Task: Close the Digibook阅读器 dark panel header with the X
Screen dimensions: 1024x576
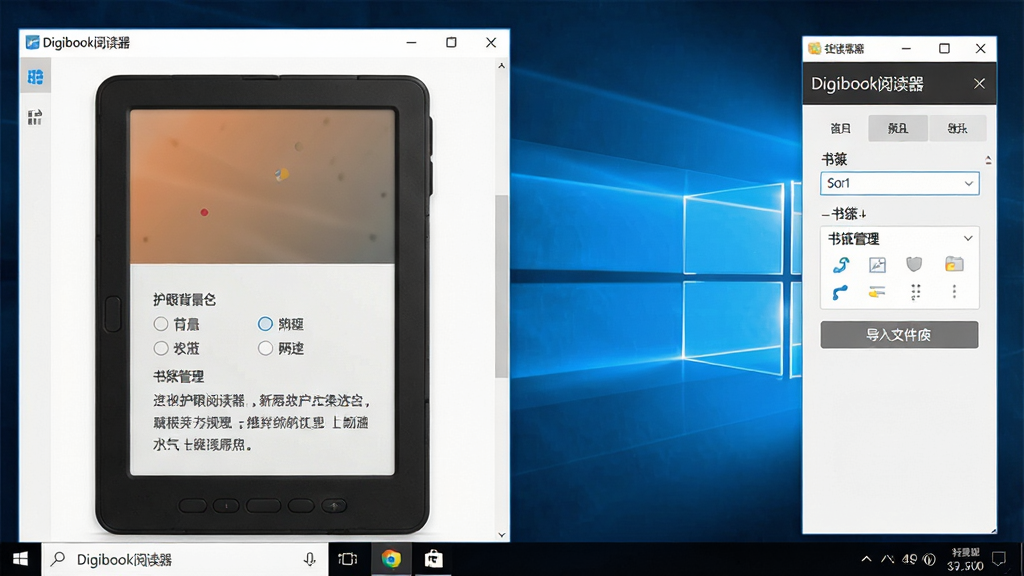Action: [979, 84]
